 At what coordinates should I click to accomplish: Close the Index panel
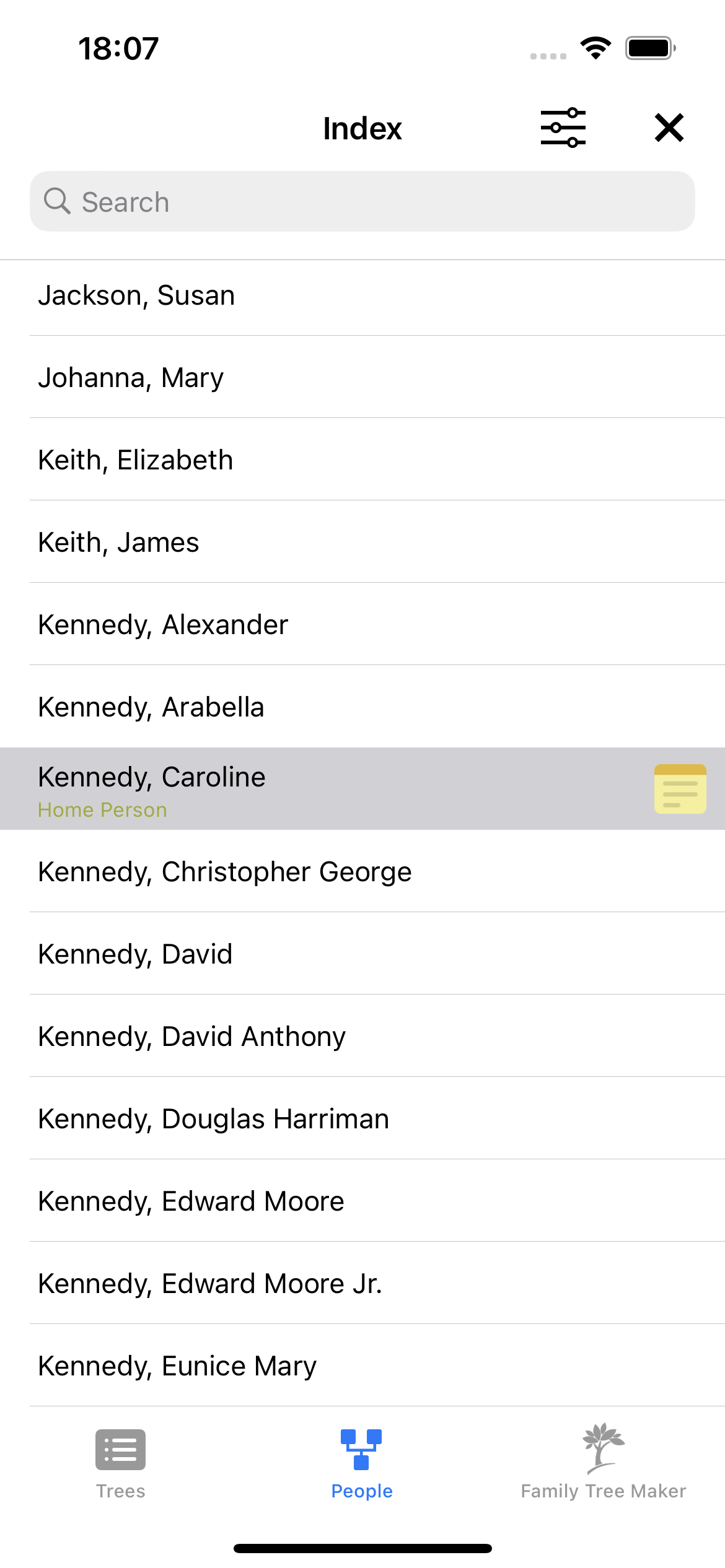(x=669, y=128)
